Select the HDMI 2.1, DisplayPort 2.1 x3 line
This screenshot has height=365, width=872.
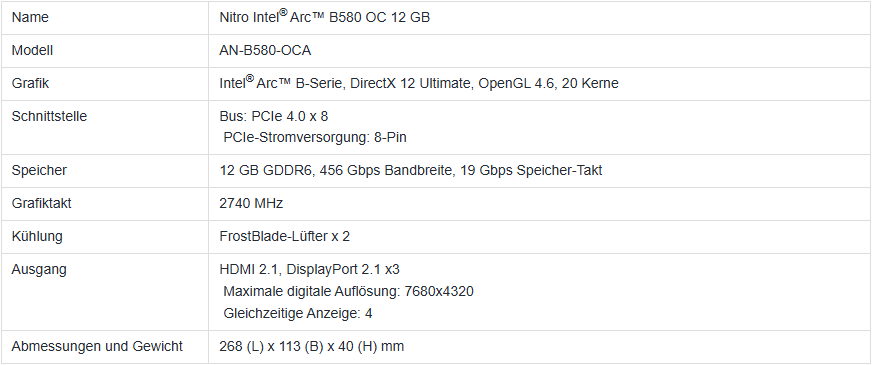pos(310,269)
